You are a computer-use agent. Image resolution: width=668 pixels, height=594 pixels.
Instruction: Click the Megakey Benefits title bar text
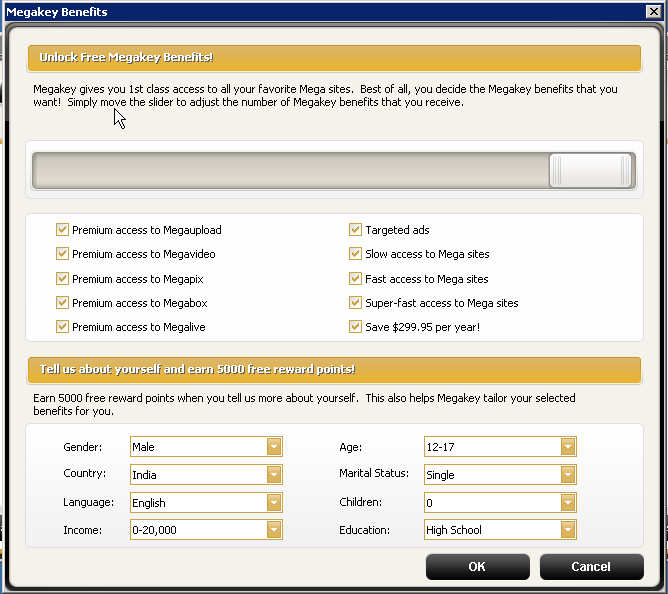point(57,12)
